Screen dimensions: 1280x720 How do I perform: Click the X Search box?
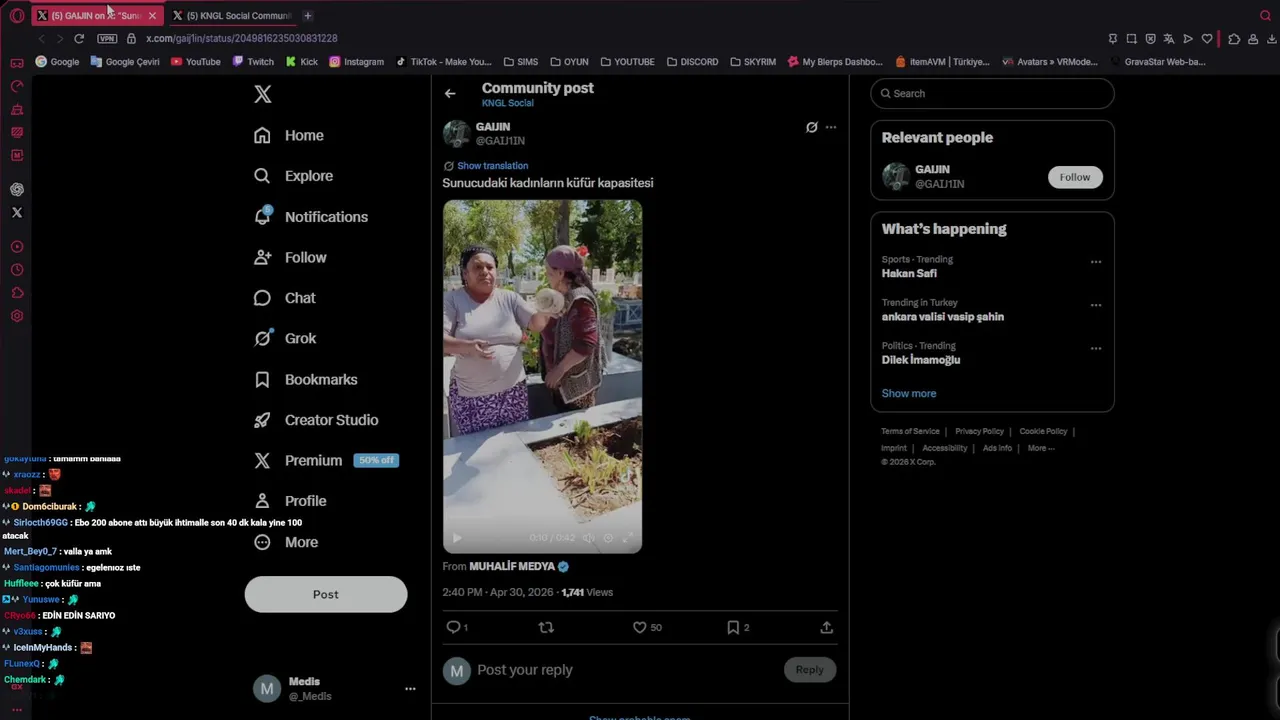click(x=992, y=93)
